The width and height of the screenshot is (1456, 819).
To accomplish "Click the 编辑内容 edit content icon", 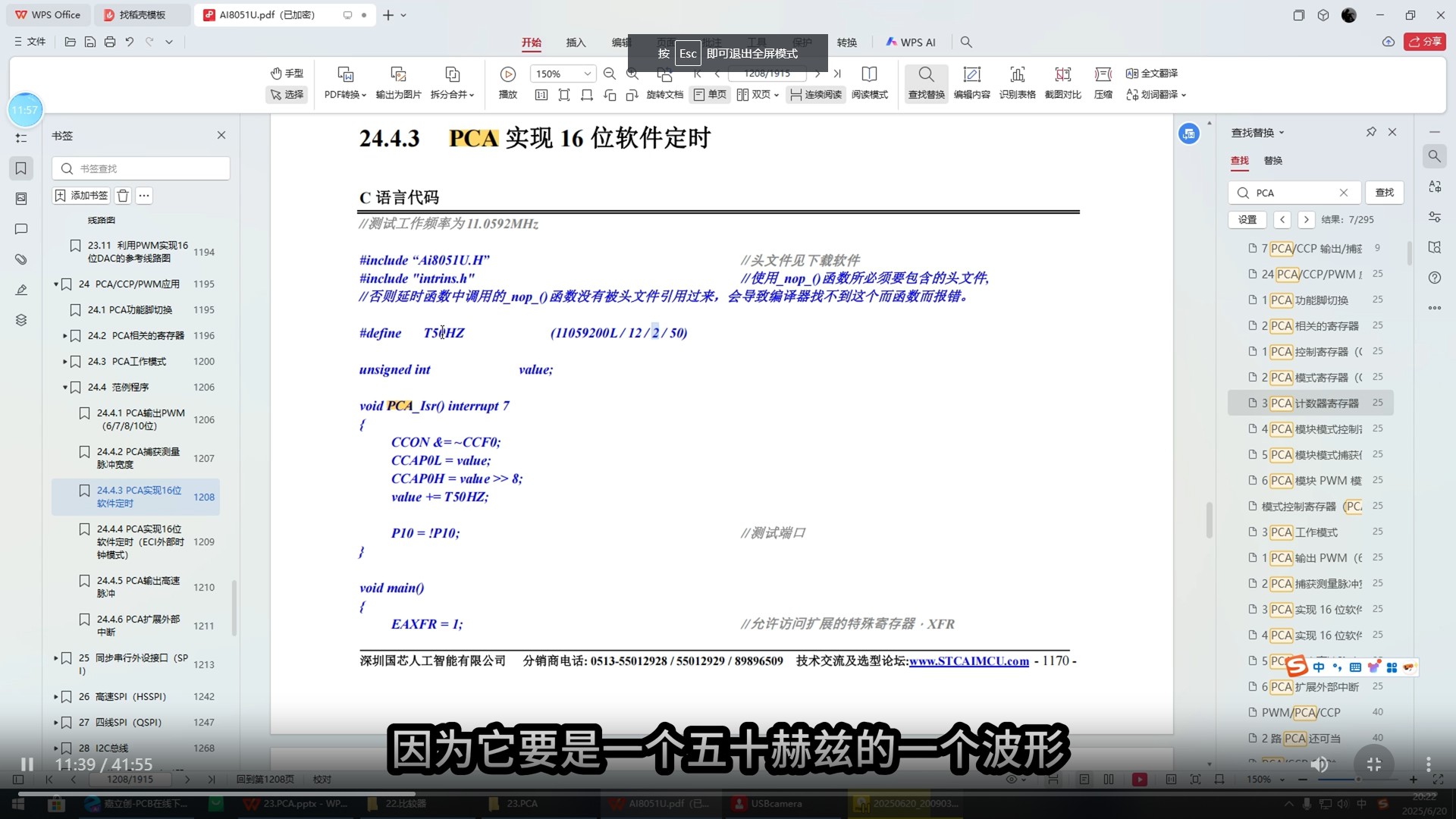I will point(971,74).
